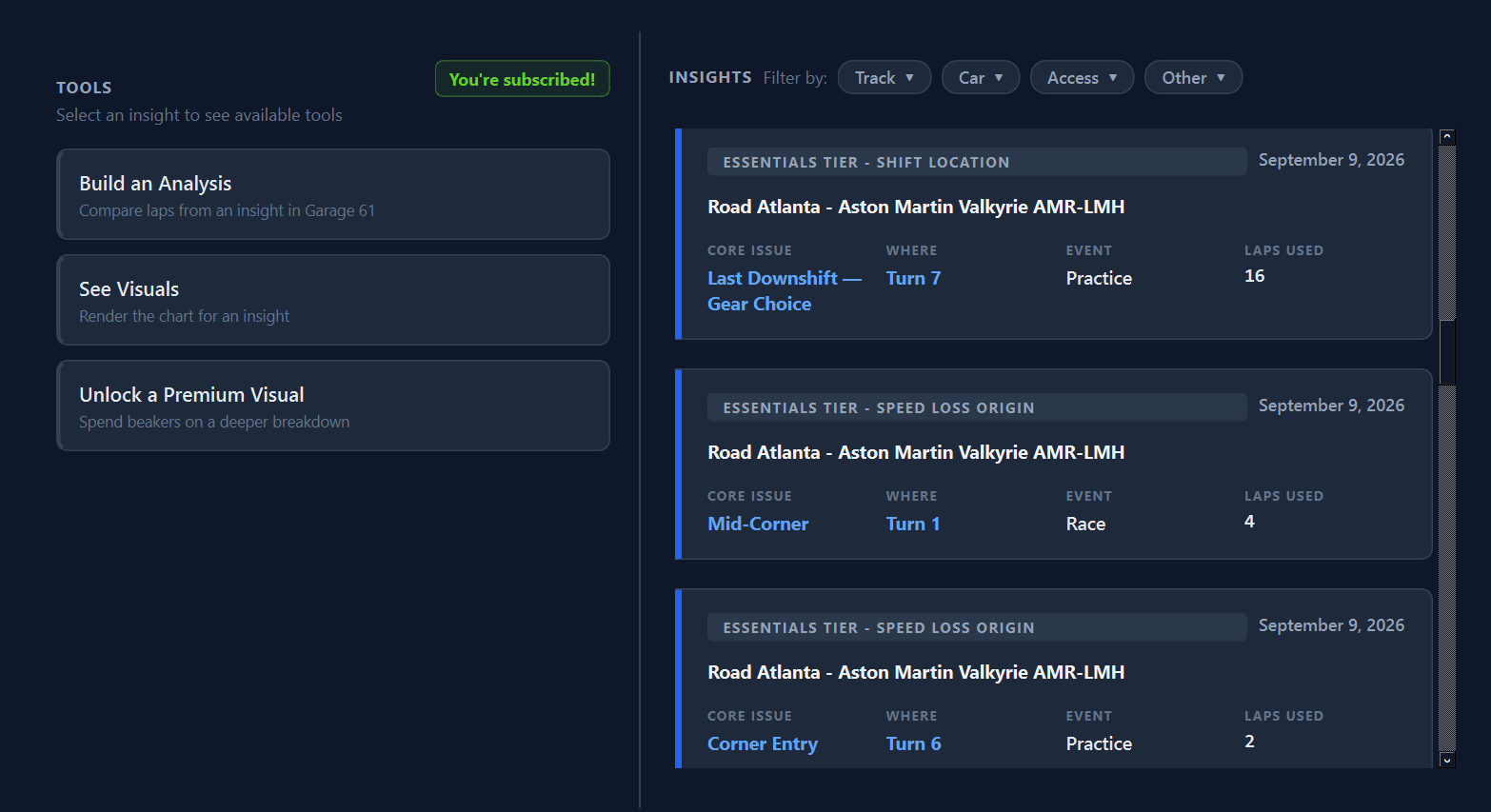The image size is (1491, 812).
Task: Click the Road Atlanta title in the Corner Entry insight
Action: pyautogui.click(x=916, y=672)
